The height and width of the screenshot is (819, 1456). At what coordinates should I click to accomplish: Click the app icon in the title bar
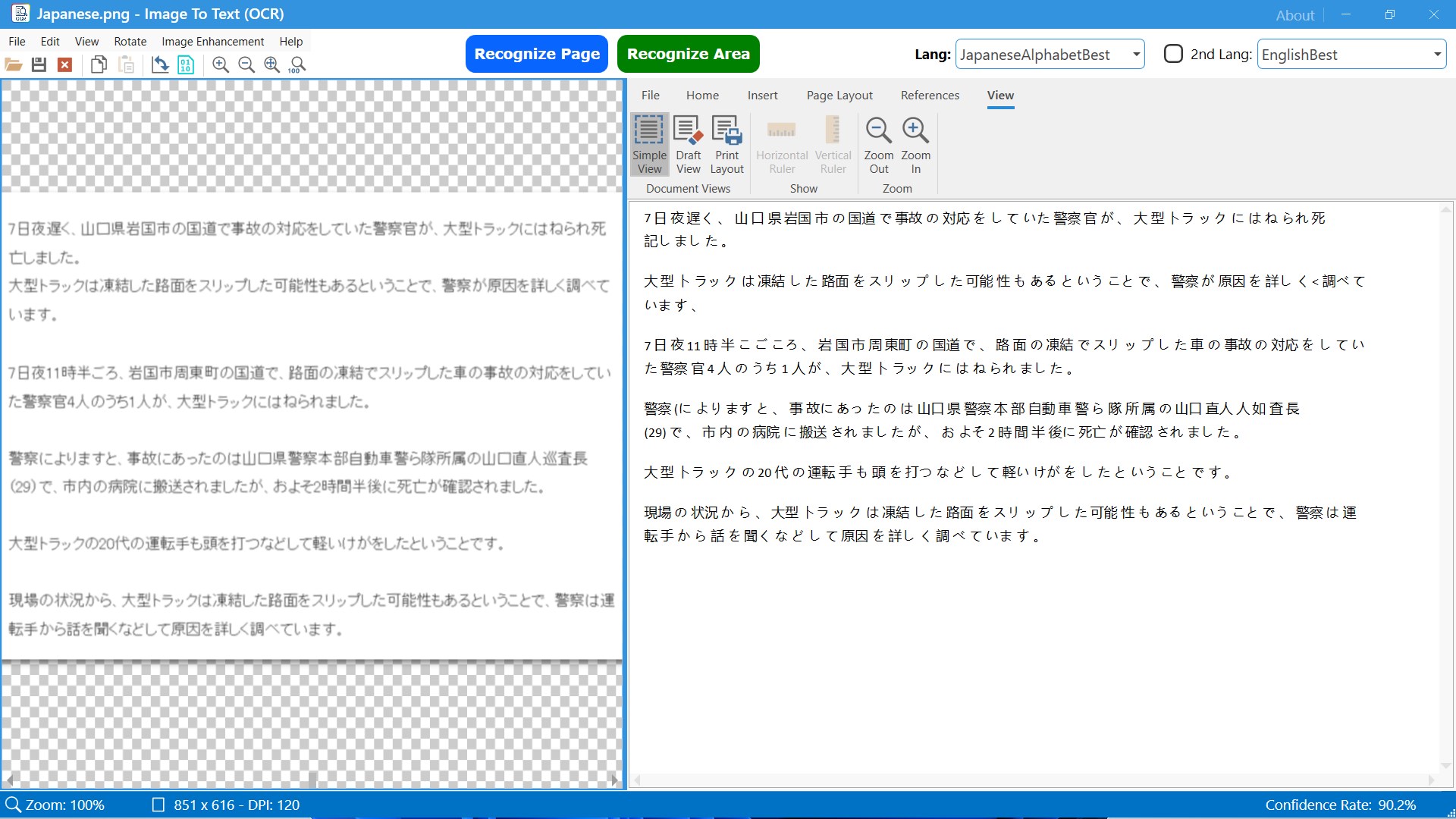[x=20, y=14]
